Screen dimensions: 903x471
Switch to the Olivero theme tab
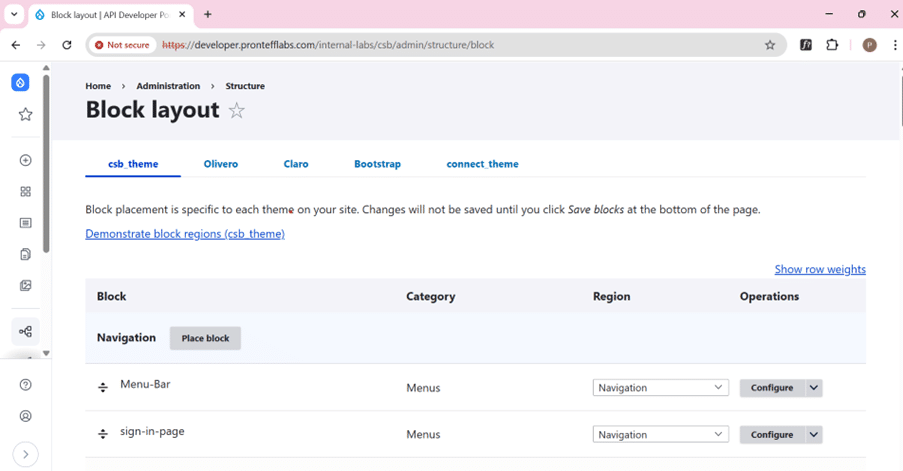220,164
